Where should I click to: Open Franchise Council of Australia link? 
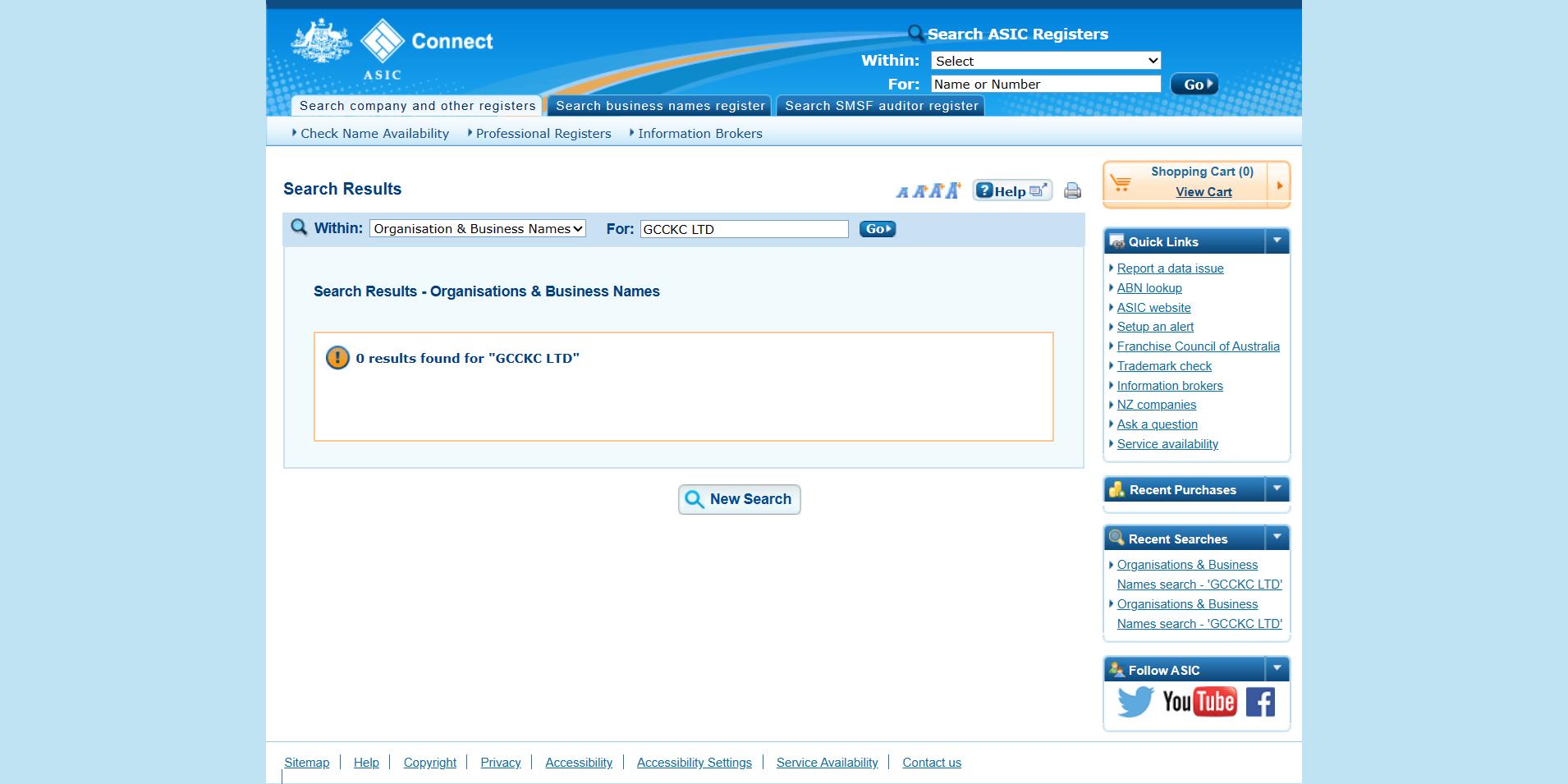coord(1198,346)
